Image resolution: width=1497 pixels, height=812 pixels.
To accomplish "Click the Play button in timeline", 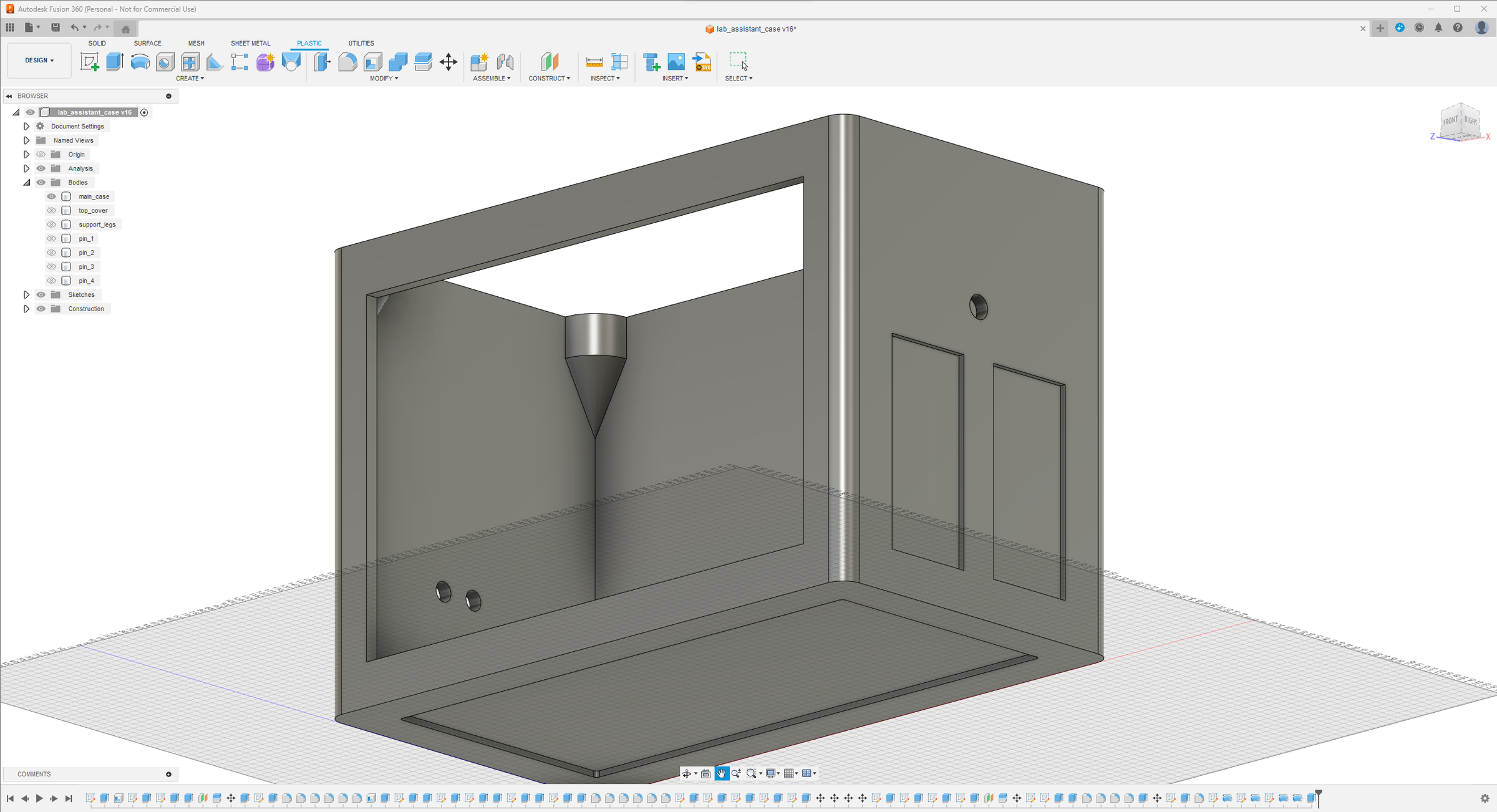I will [39, 798].
